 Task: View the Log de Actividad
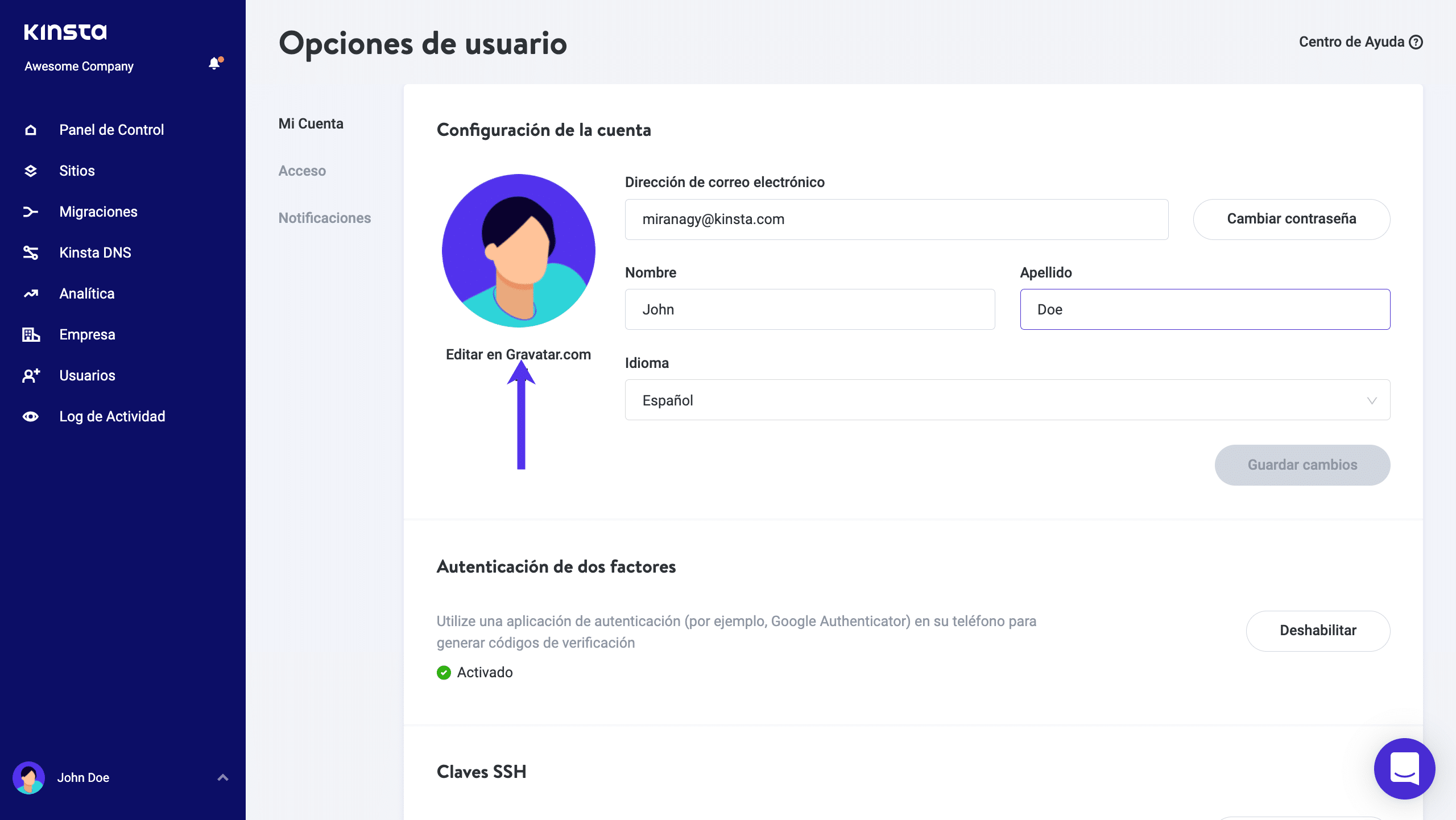pyautogui.click(x=111, y=416)
